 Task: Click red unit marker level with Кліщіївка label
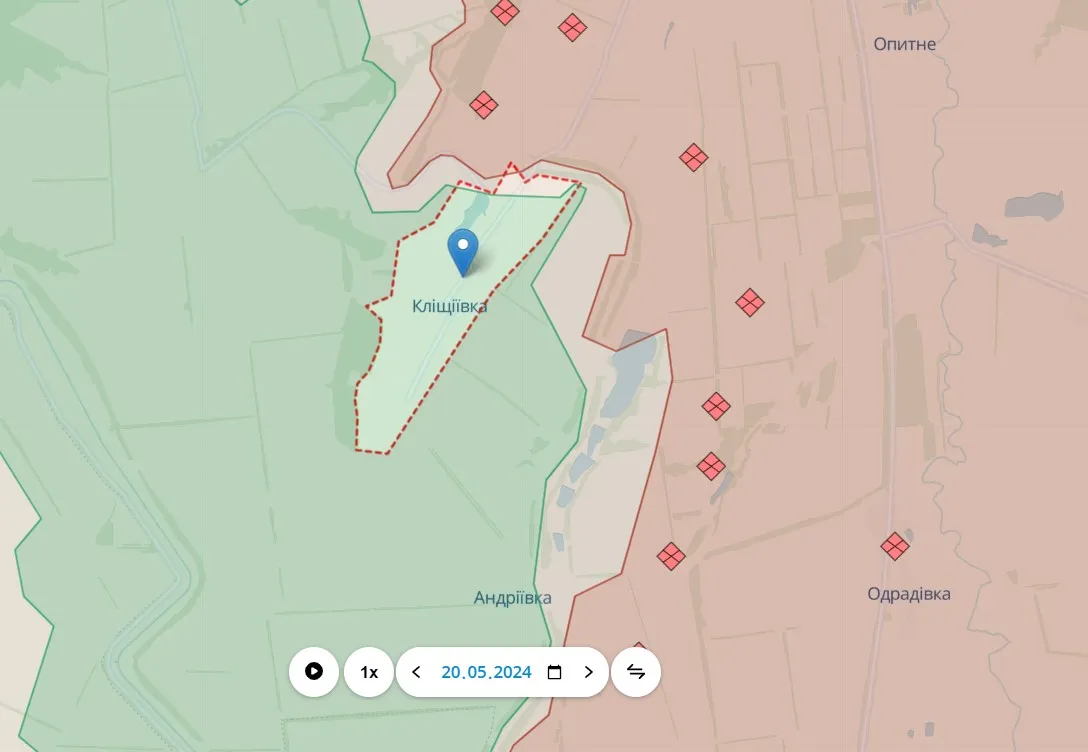point(750,302)
